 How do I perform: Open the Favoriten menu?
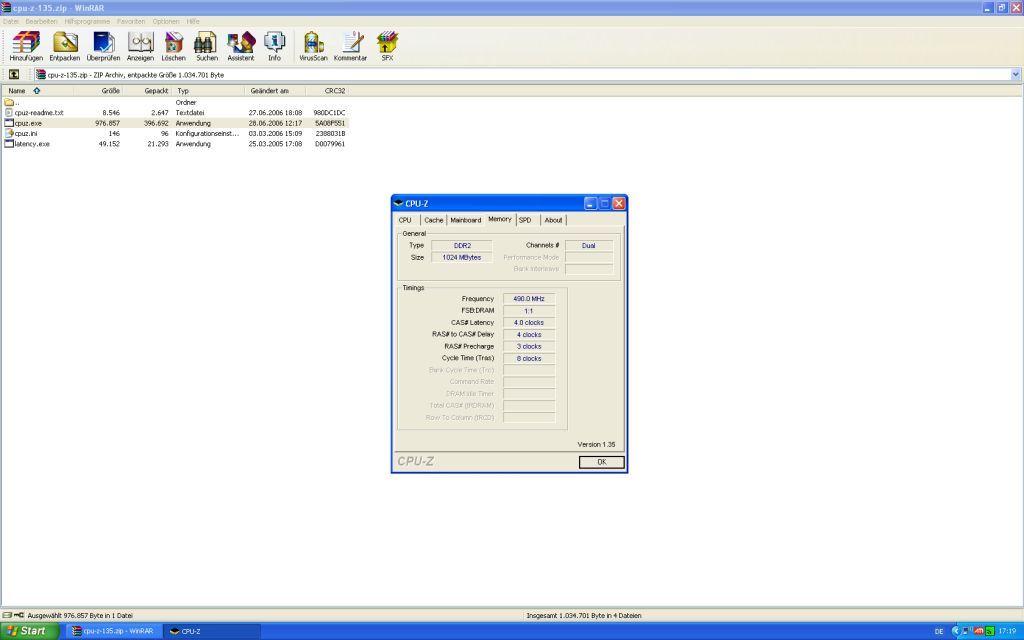pyautogui.click(x=131, y=22)
